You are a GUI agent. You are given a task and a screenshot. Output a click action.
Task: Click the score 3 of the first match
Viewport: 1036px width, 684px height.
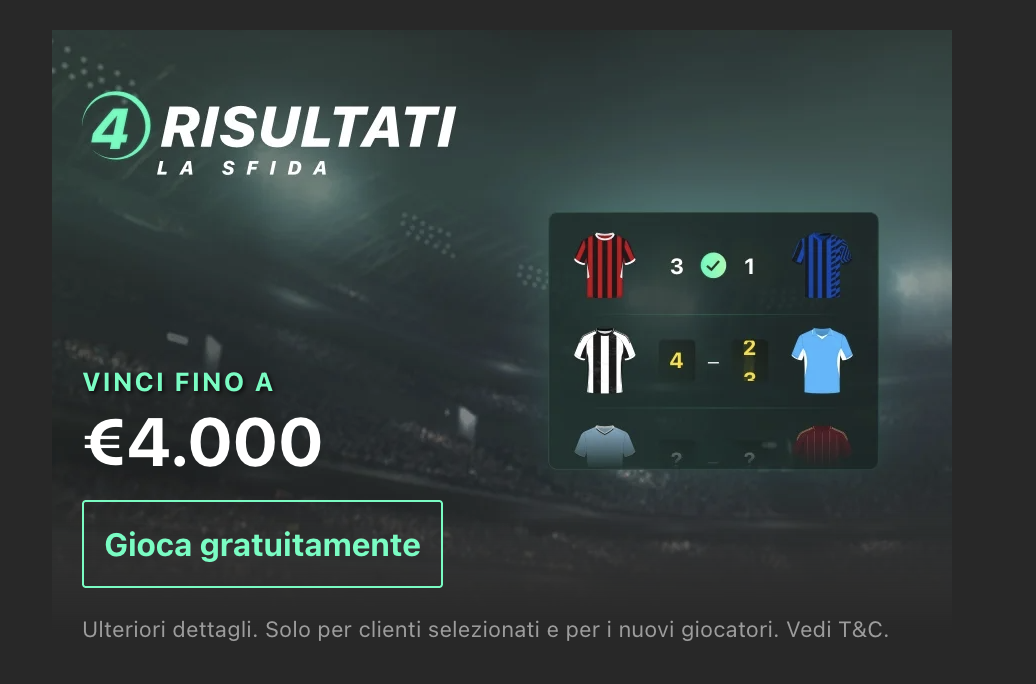(677, 266)
